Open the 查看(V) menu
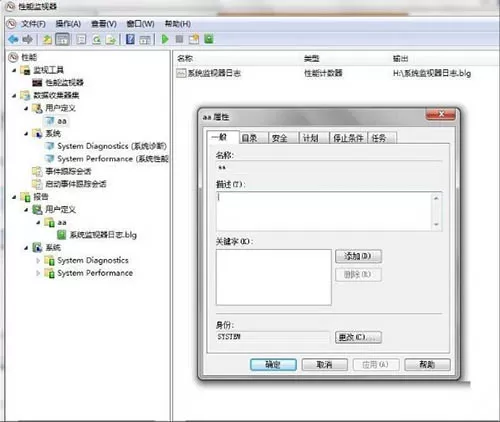The width and height of the screenshot is (500, 422). point(104,24)
